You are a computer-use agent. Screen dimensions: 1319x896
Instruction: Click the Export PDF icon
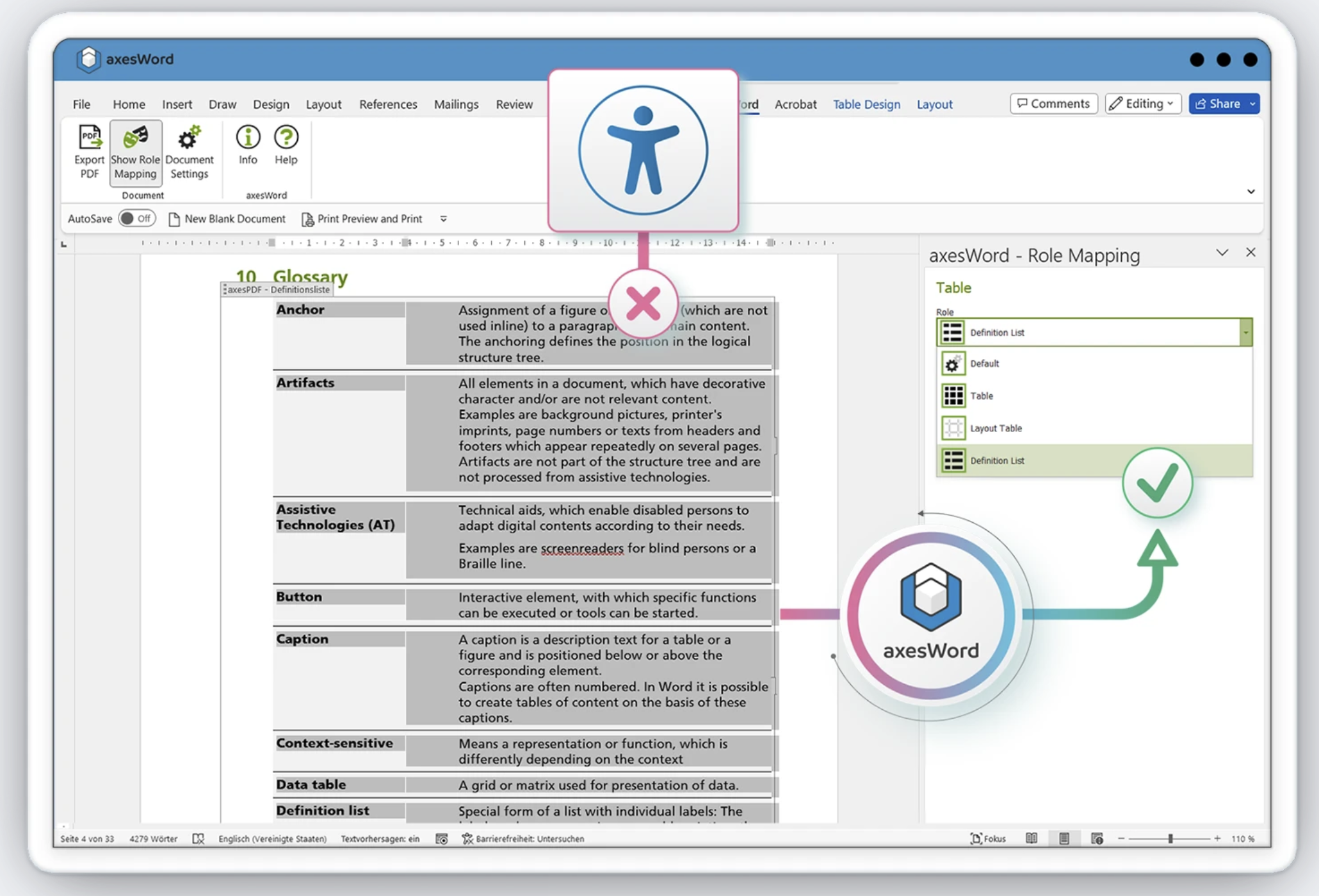[89, 152]
